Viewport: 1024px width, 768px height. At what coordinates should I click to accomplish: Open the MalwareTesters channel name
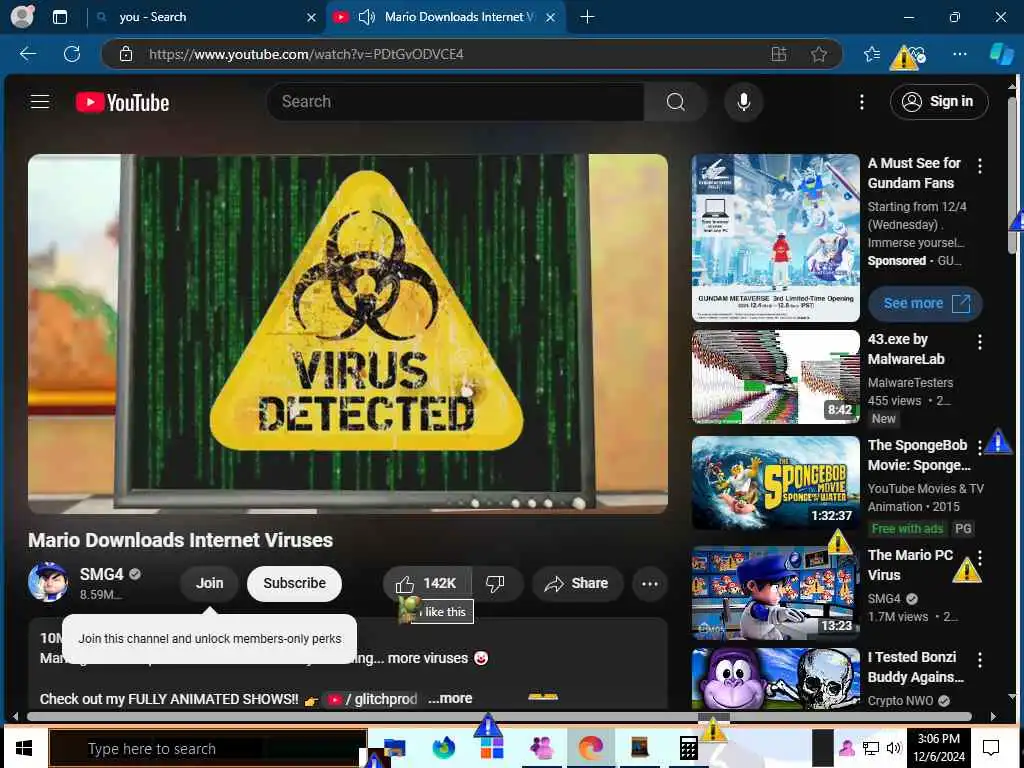(x=910, y=382)
